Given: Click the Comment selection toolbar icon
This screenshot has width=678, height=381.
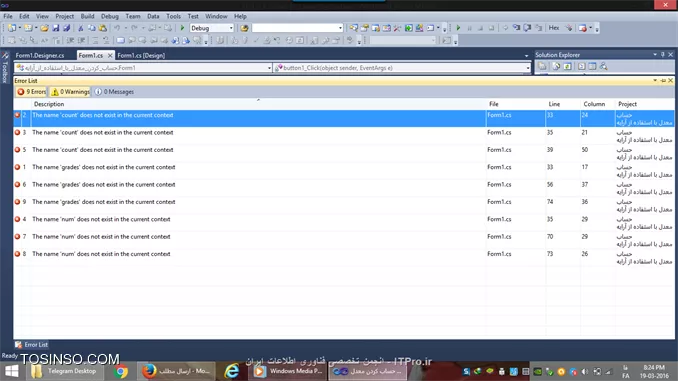Looking at the screenshot, I should tap(70, 40).
